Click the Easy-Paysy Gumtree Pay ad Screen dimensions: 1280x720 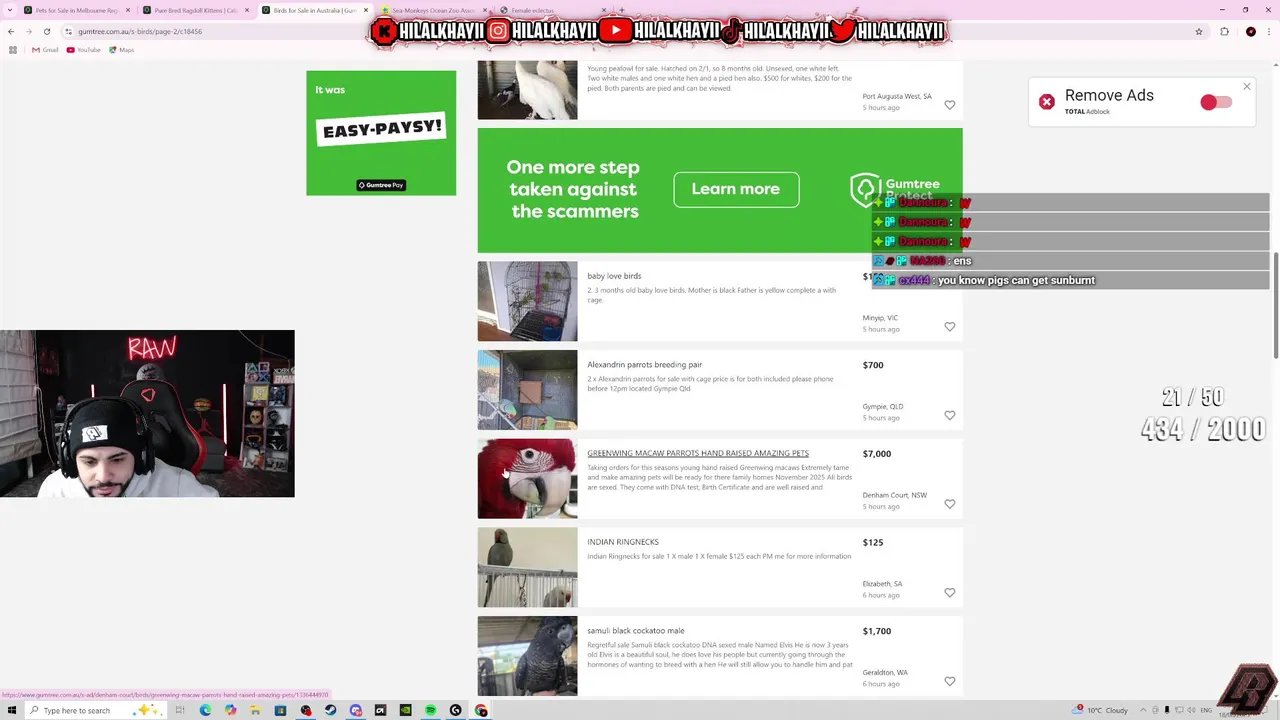(381, 133)
